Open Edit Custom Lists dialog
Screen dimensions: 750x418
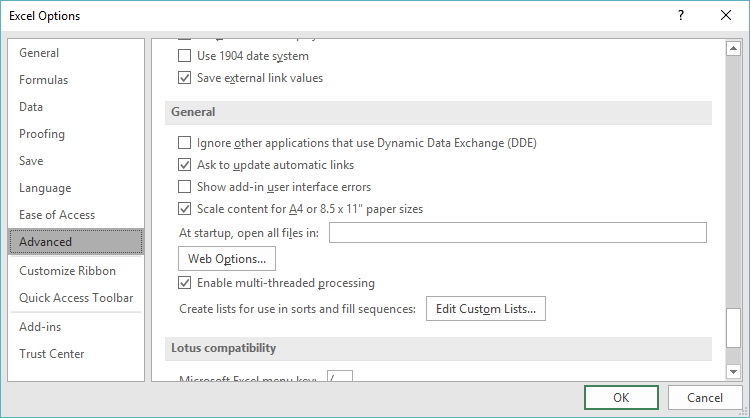485,309
